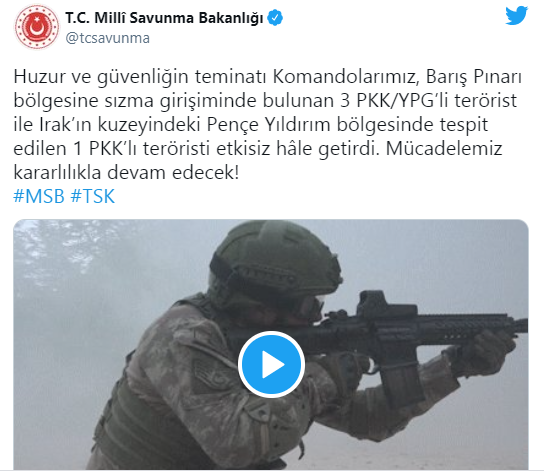This screenshot has width=544, height=471.
Task: Open the #MSB hashtag link
Action: pos(39,196)
